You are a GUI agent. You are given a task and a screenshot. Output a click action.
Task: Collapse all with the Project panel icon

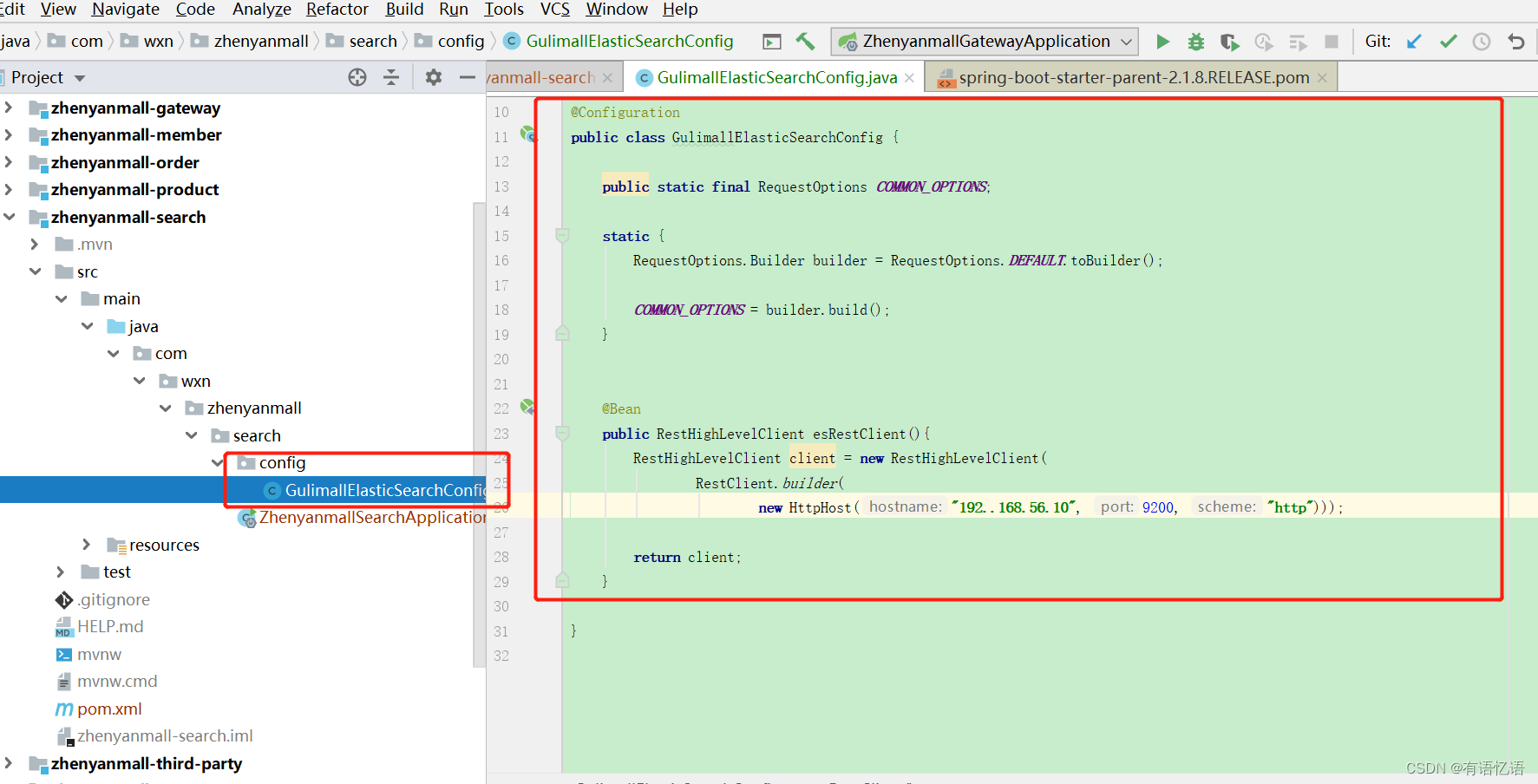pyautogui.click(x=391, y=77)
